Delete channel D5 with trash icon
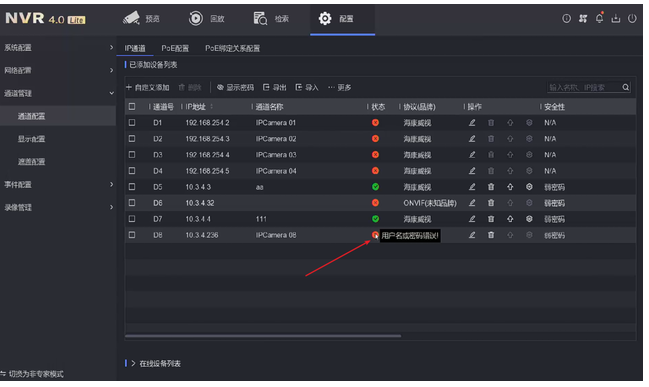Viewport: 649px width, 387px height. tap(491, 187)
